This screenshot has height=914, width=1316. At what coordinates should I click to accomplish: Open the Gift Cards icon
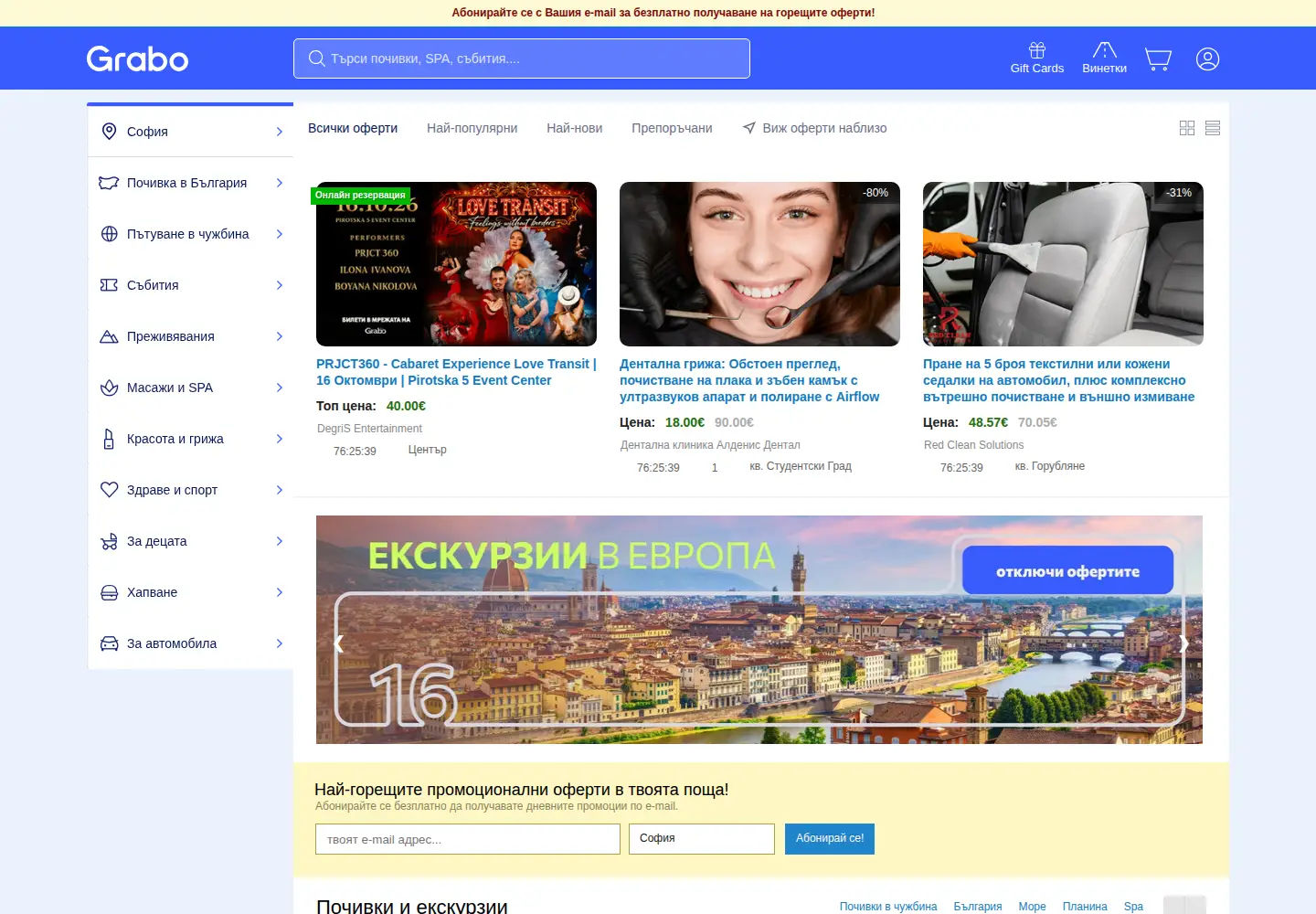pos(1037,50)
